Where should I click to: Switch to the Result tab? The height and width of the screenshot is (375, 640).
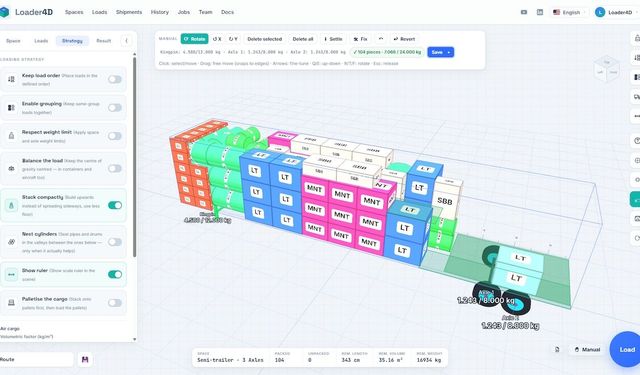(103, 41)
